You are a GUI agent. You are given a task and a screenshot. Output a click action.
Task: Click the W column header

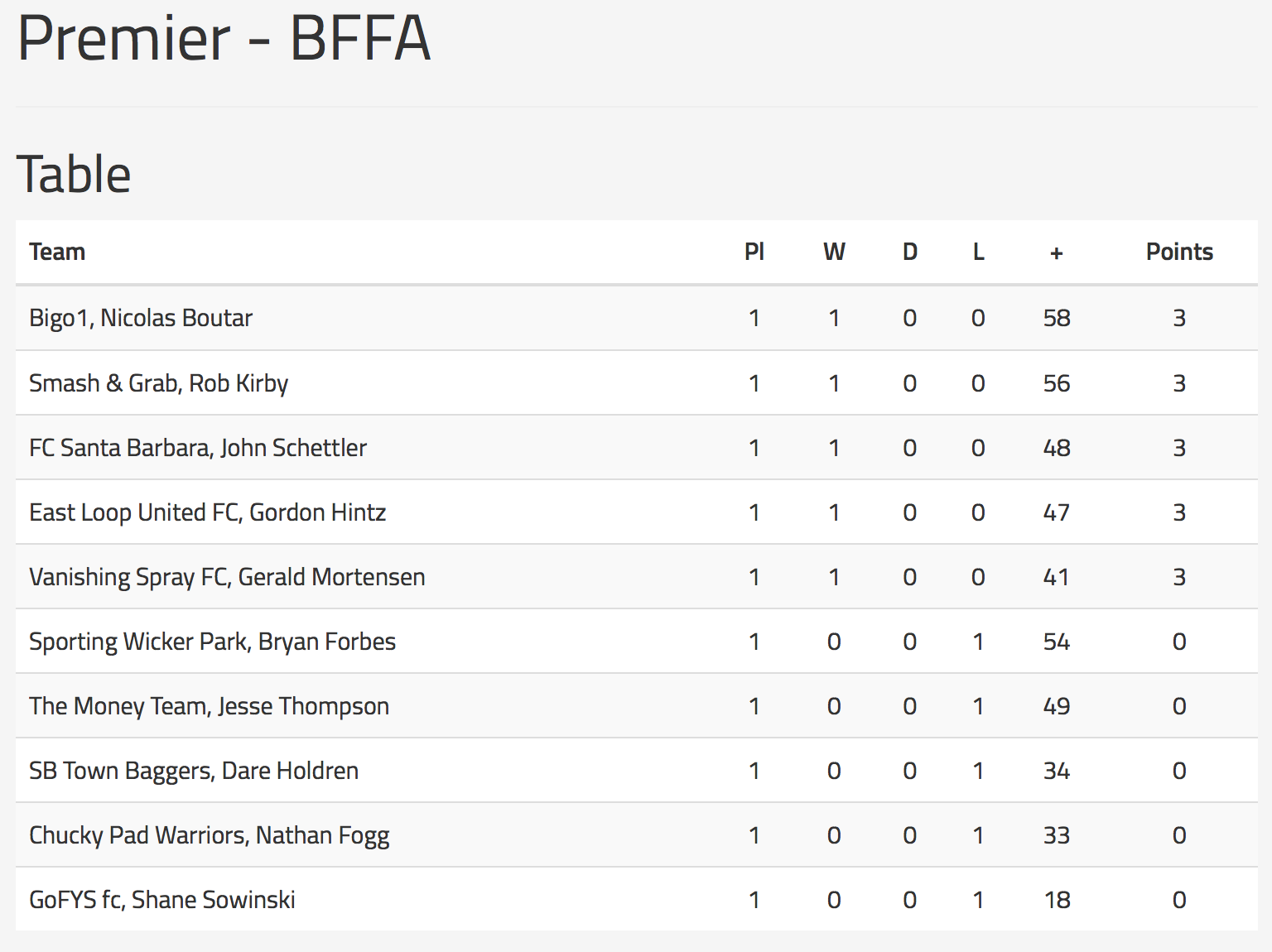pyautogui.click(x=834, y=252)
